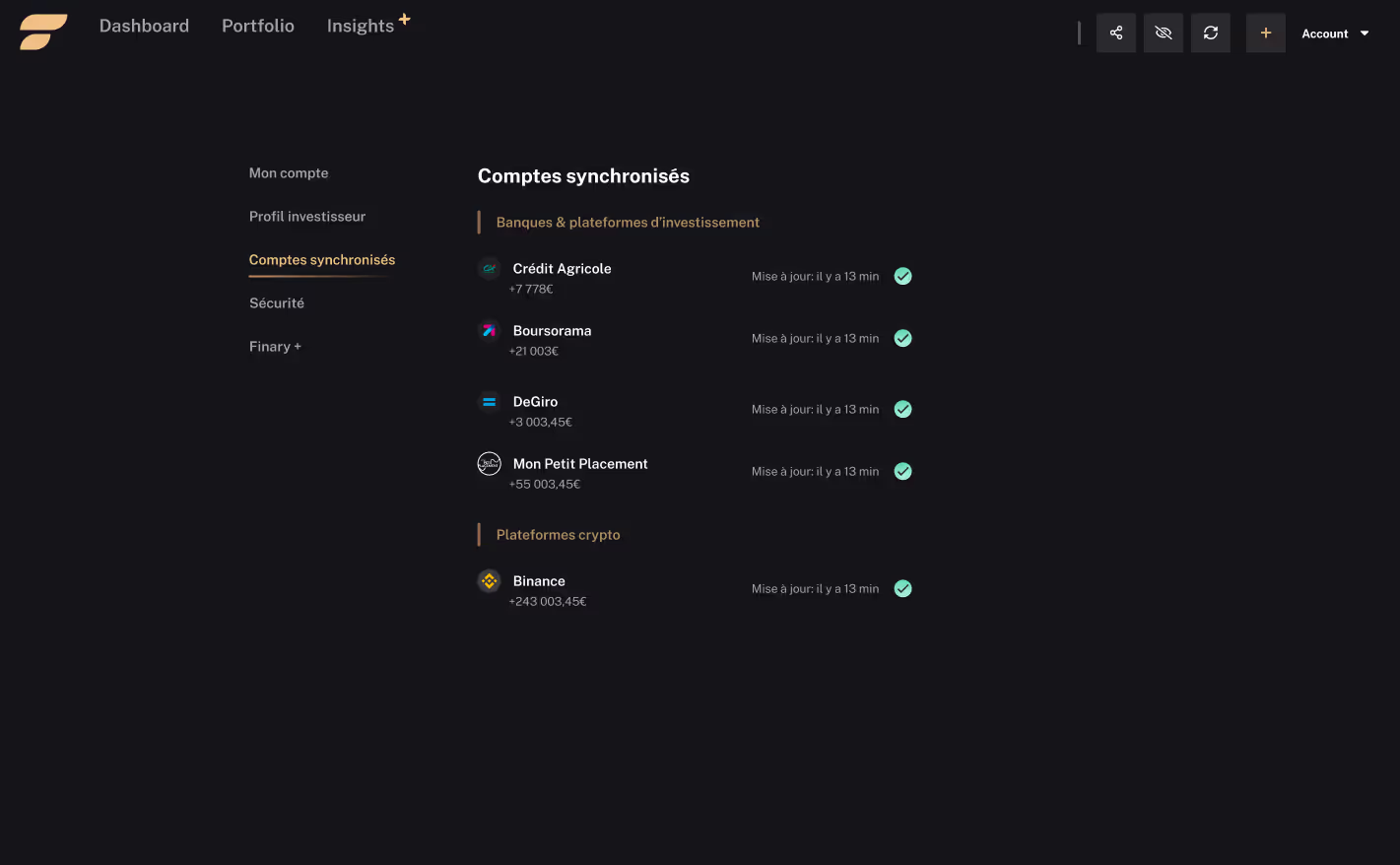Click the Crédit Agricole logo icon
This screenshot has width=1400, height=865.
[489, 268]
